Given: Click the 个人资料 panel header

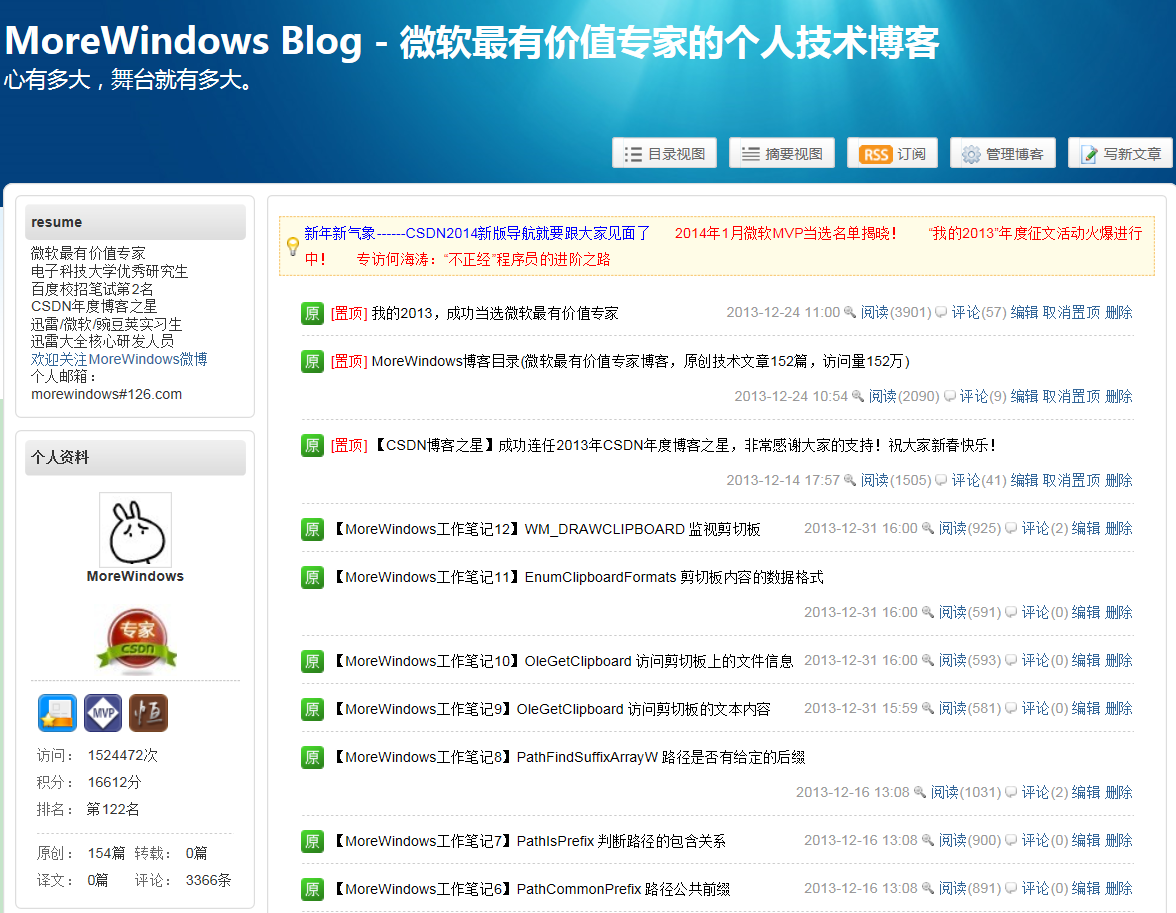Looking at the screenshot, I should click(x=135, y=457).
